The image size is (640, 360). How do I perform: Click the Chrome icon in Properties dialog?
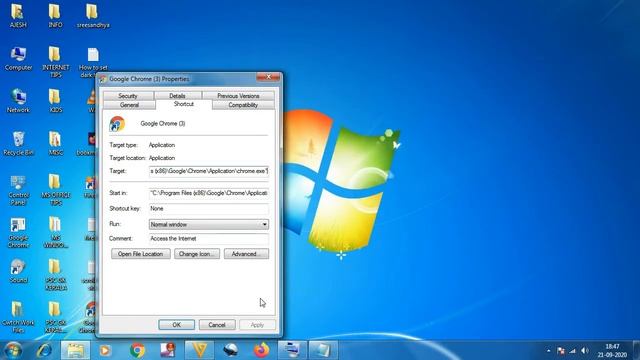(117, 124)
